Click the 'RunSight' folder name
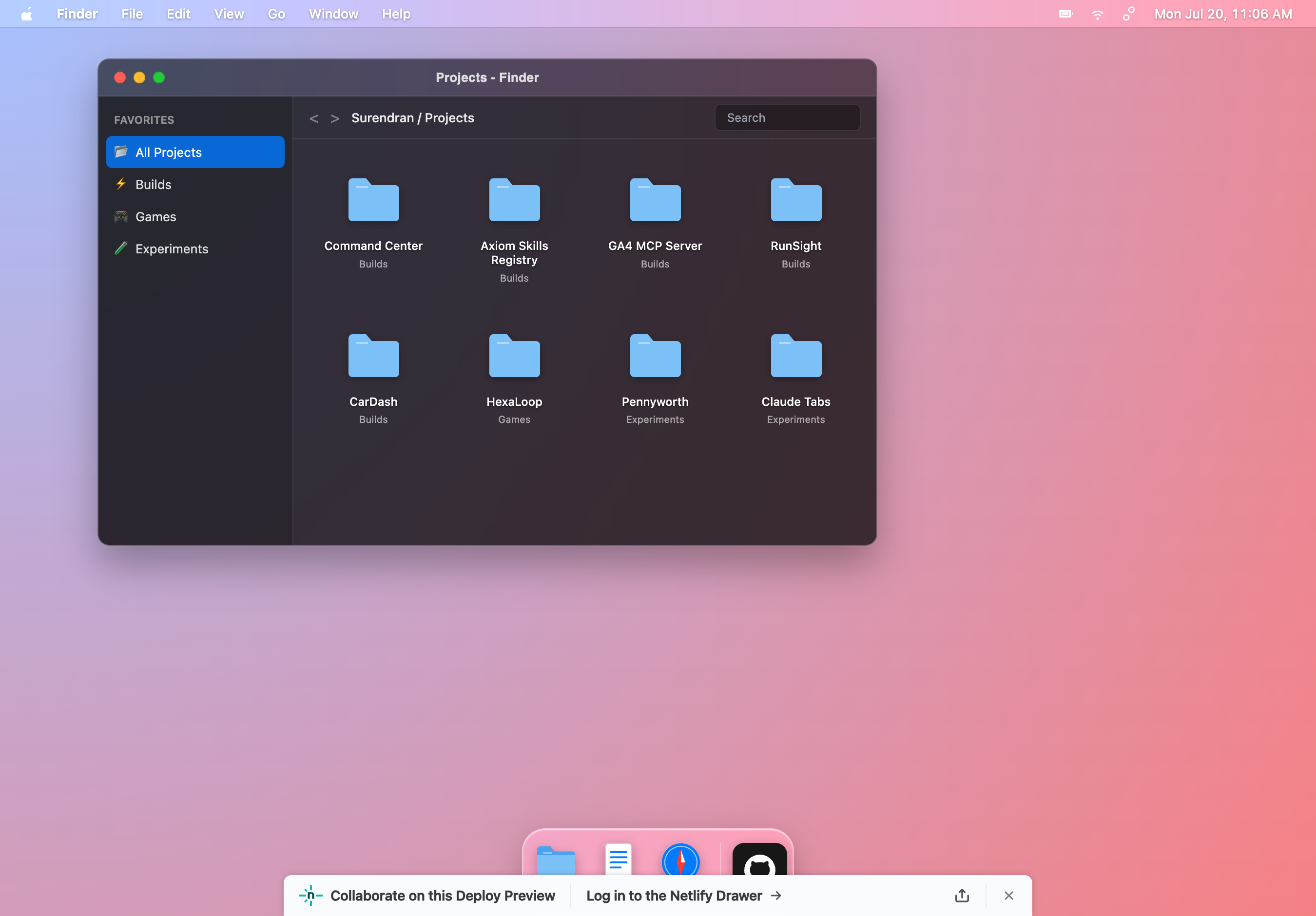This screenshot has width=1316, height=916. 795,246
